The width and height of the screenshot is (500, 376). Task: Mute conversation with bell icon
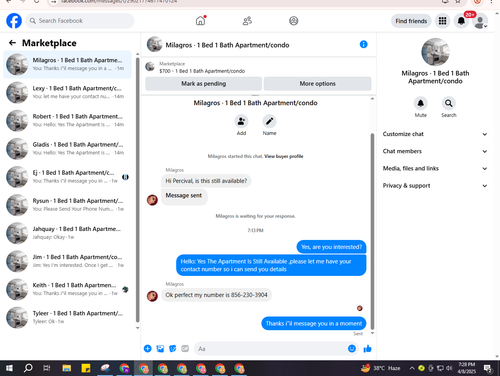tap(421, 103)
